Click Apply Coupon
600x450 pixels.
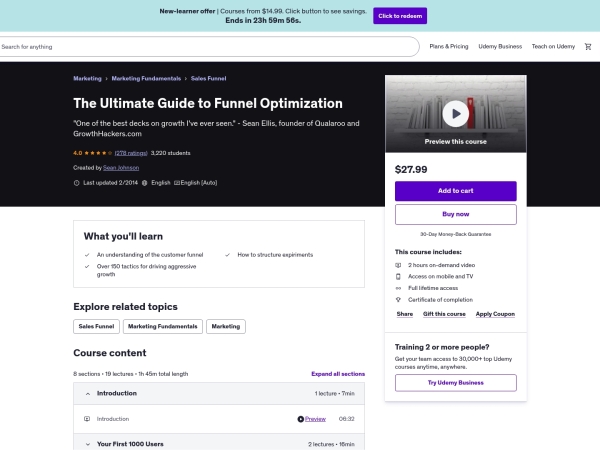click(495, 314)
